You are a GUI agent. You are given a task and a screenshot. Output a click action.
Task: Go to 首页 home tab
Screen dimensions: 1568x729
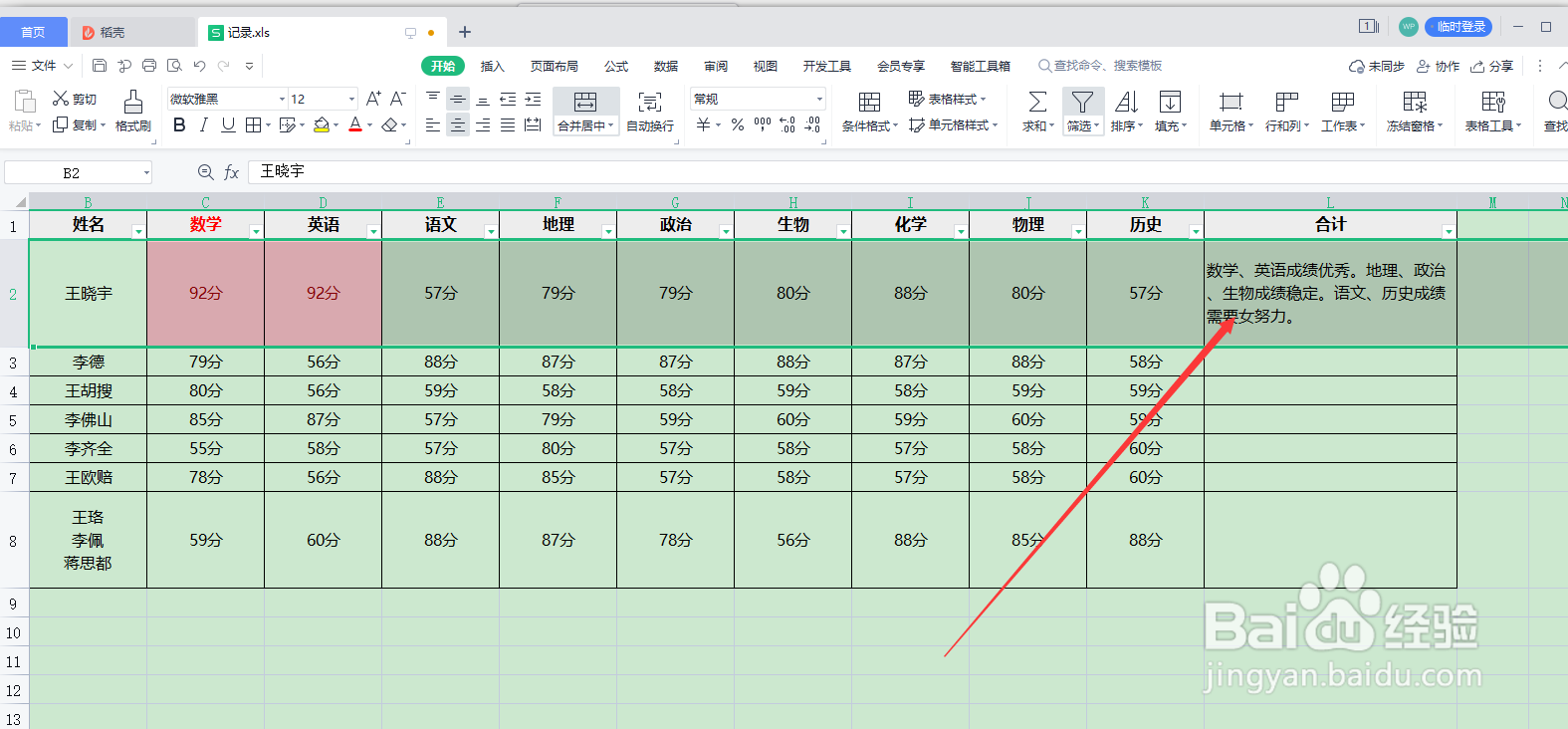(x=34, y=32)
